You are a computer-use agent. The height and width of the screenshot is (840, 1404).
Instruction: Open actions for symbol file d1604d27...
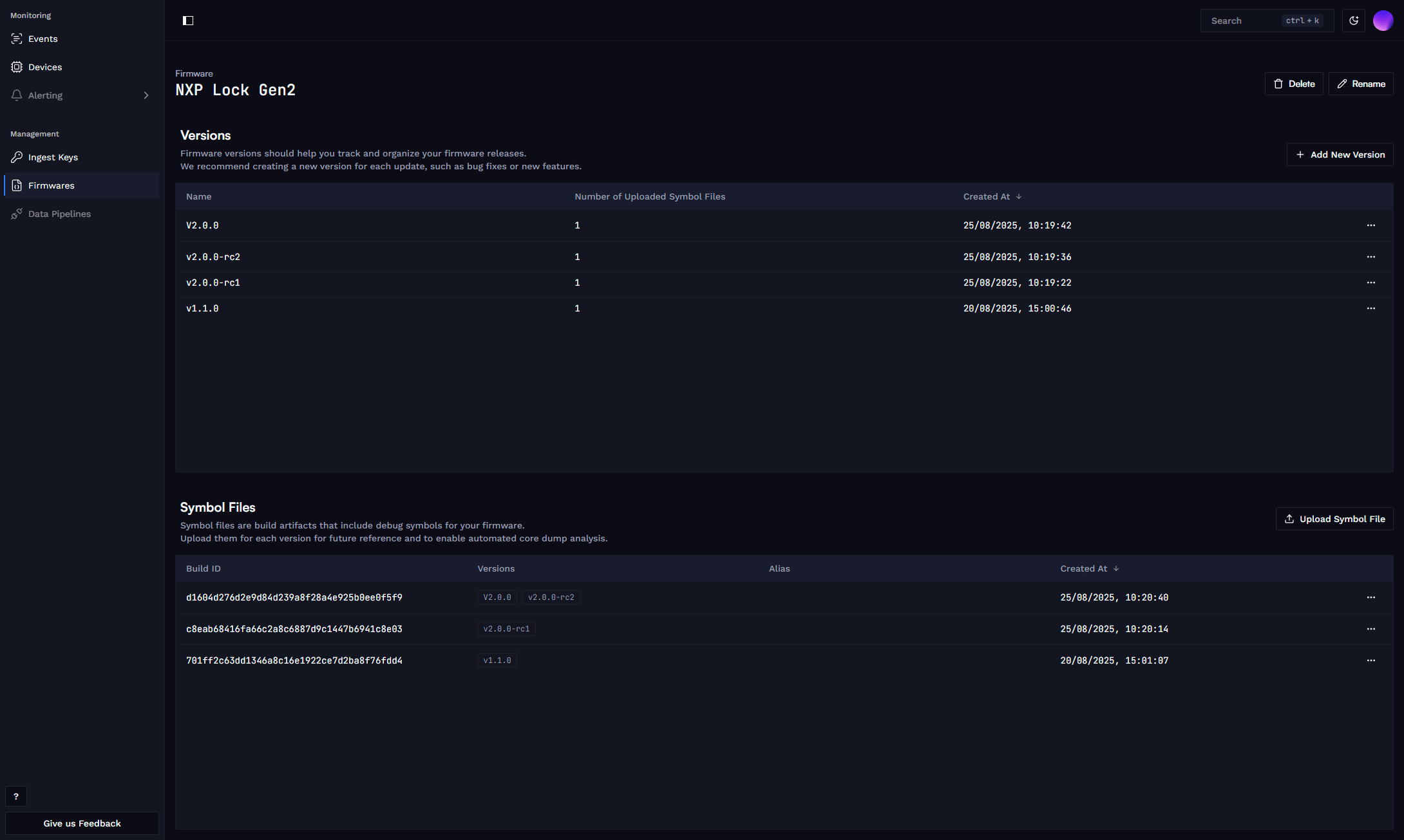pyautogui.click(x=1371, y=597)
